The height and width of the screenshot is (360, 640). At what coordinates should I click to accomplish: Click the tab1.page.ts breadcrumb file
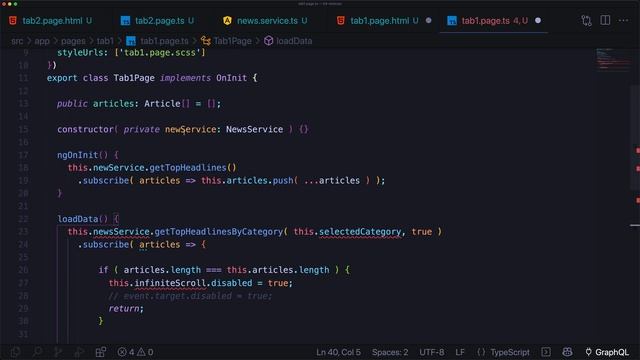click(x=164, y=41)
